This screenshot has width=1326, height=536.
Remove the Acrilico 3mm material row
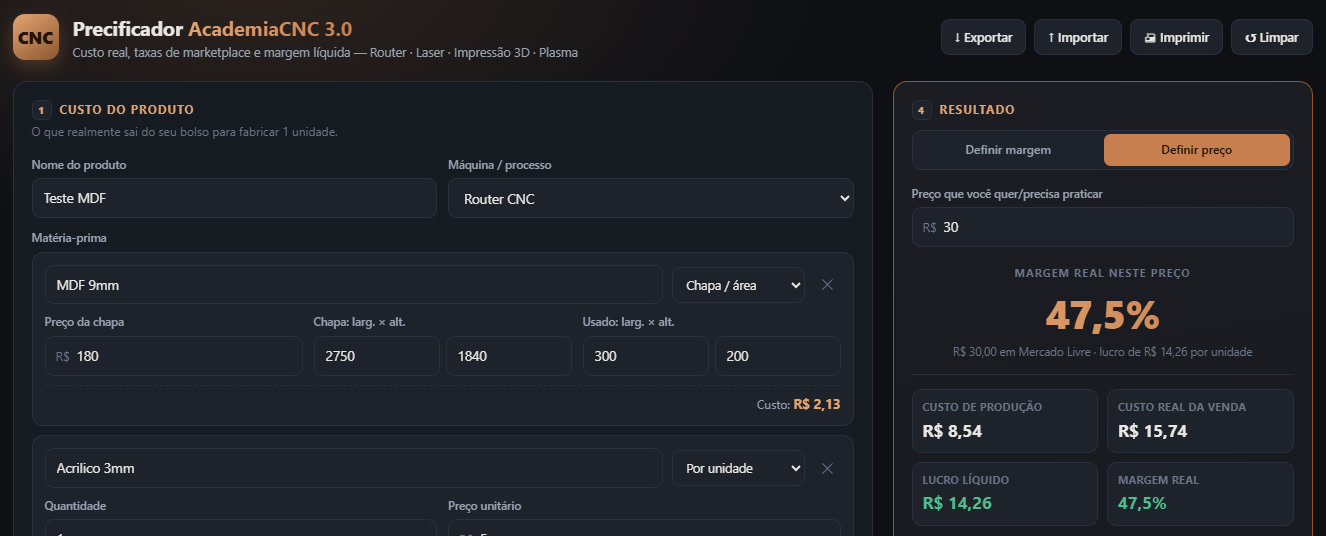827,468
